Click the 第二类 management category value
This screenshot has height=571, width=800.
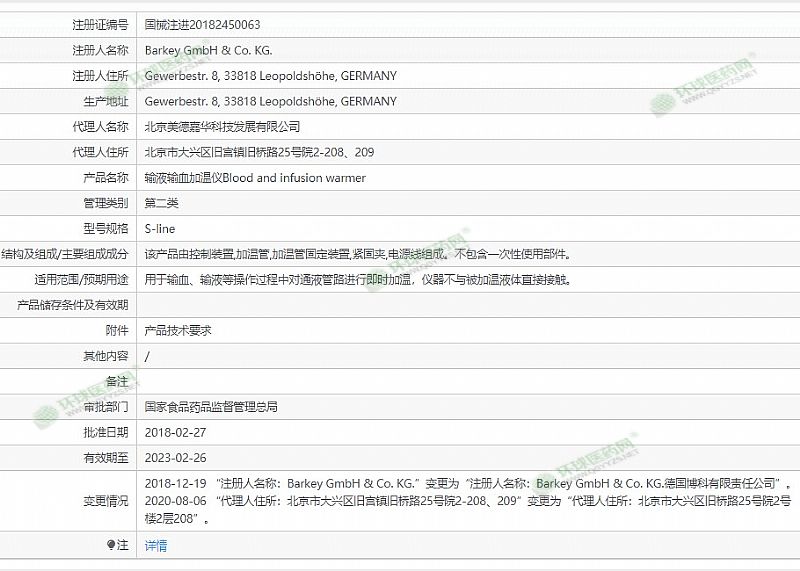pyautogui.click(x=162, y=203)
